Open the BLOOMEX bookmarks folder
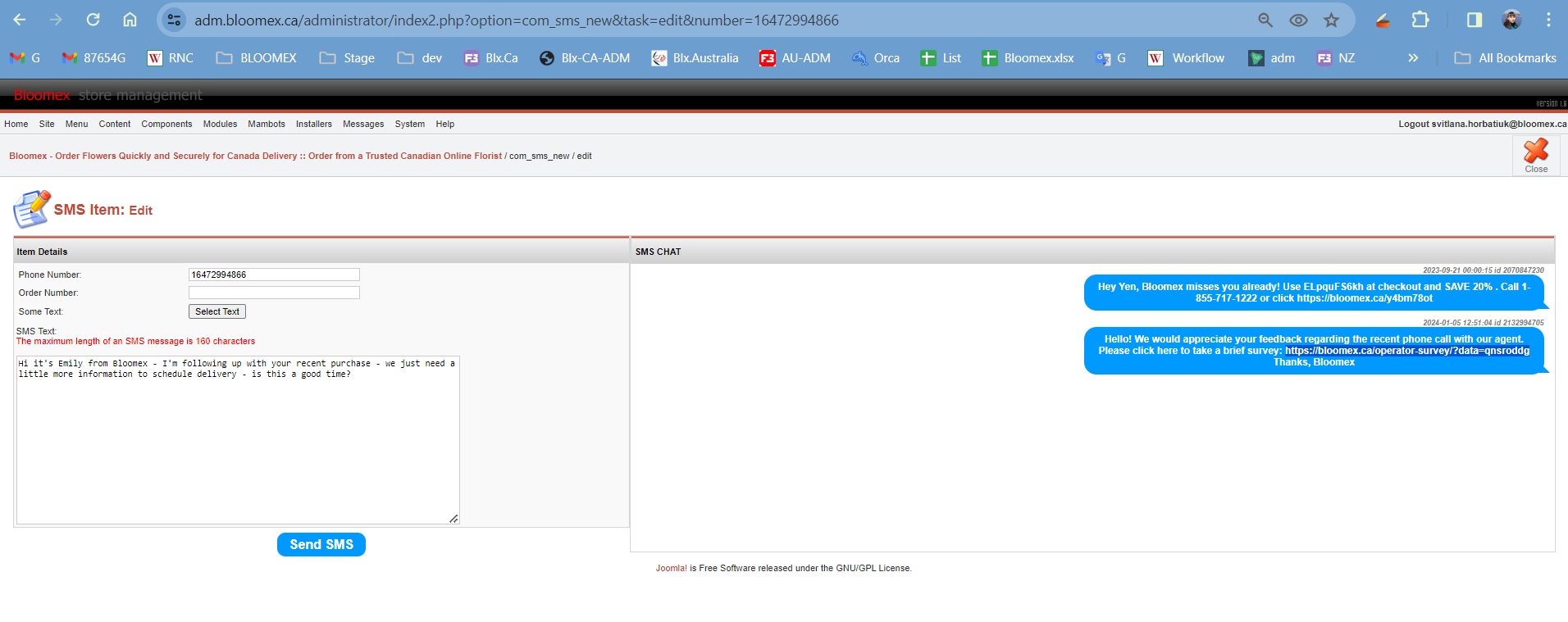 [x=256, y=58]
